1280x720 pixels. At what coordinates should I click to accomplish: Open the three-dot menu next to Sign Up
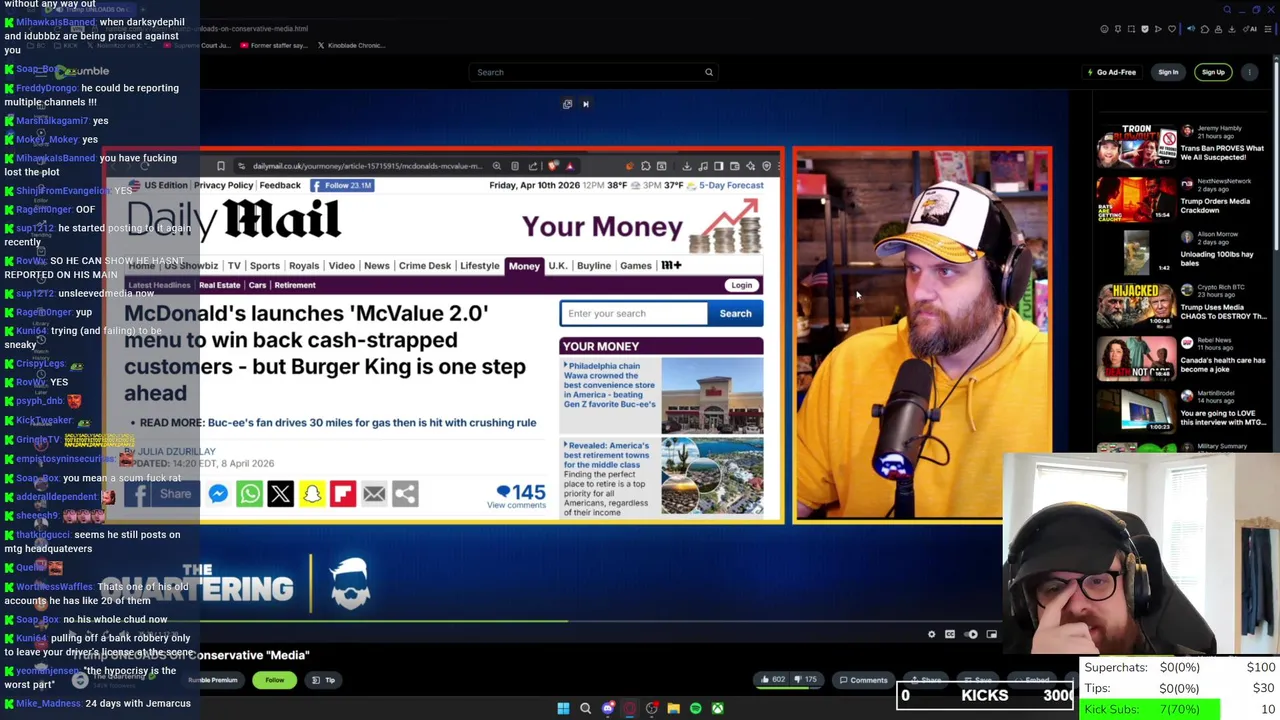(x=1250, y=72)
